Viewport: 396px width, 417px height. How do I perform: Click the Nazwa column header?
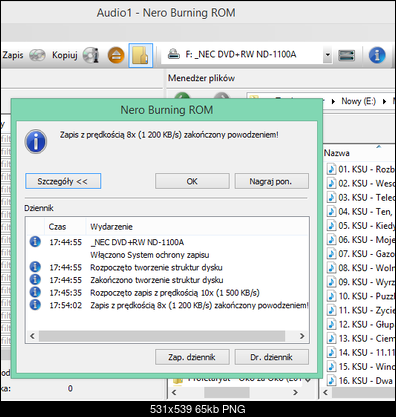click(337, 153)
